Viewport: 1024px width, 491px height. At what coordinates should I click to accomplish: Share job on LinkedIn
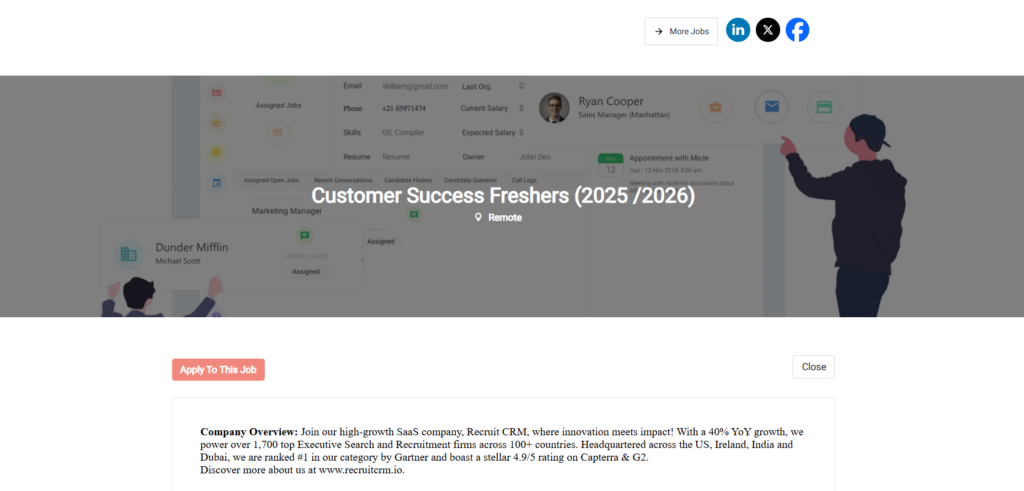pyautogui.click(x=738, y=30)
